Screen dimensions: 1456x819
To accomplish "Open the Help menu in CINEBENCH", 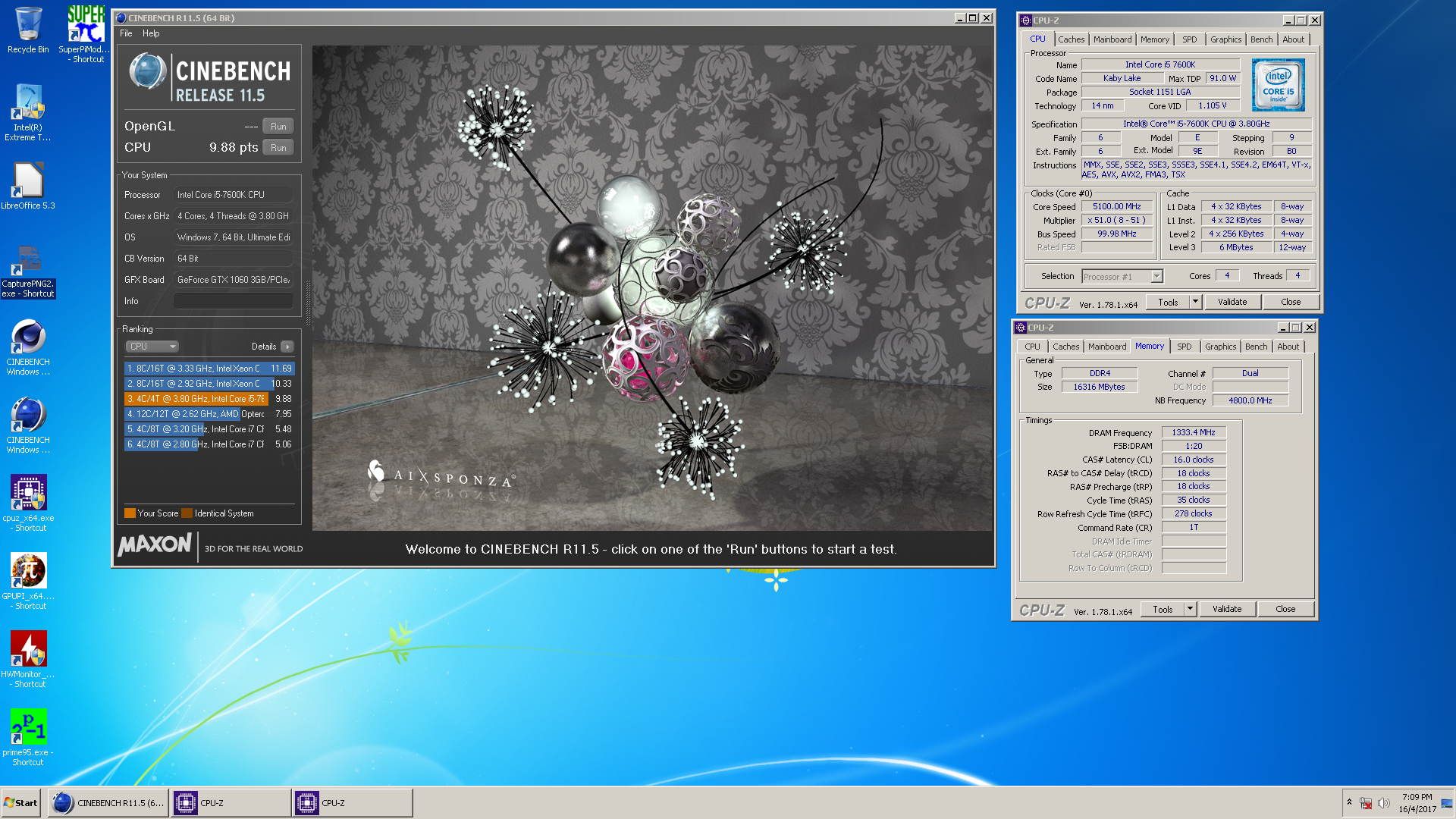I will pyautogui.click(x=151, y=33).
